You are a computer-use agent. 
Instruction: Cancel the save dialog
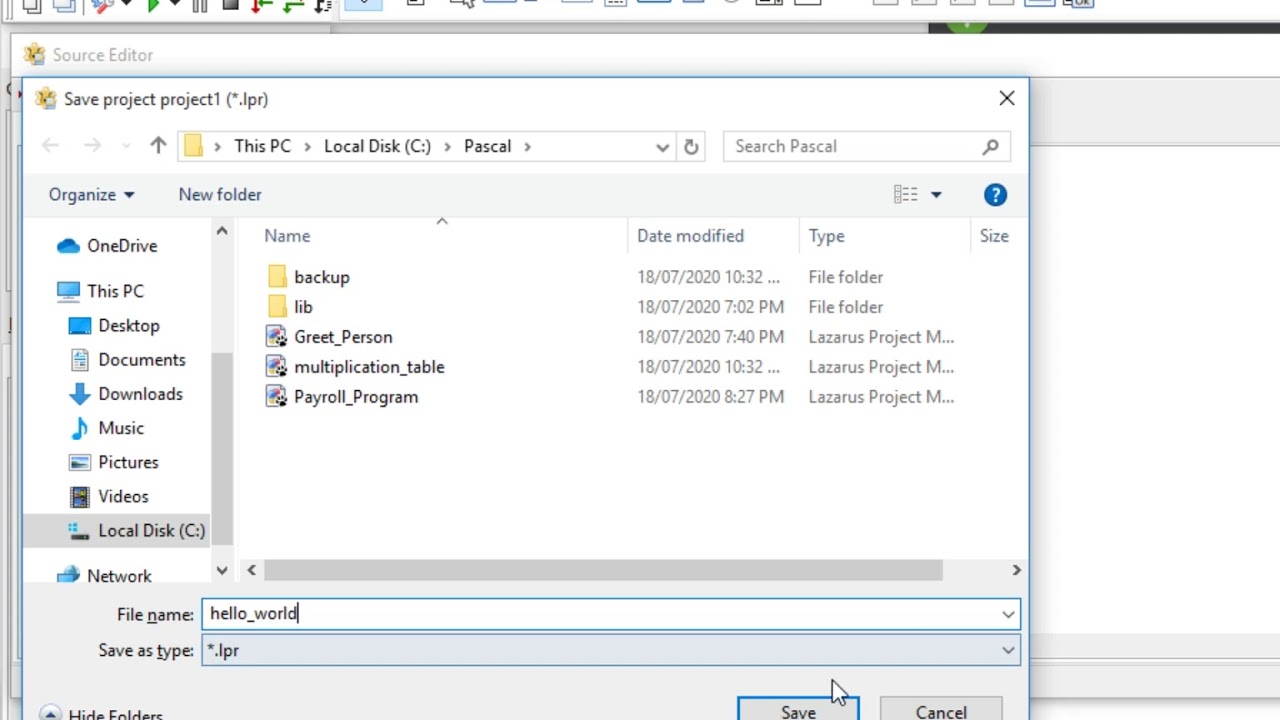coord(941,710)
